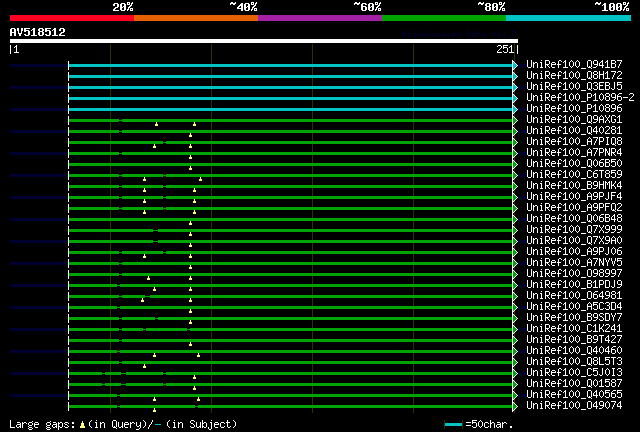Click the purple ~60% color legend segment
Image resolution: width=640 pixels, height=432 pixels.
(x=320, y=18)
